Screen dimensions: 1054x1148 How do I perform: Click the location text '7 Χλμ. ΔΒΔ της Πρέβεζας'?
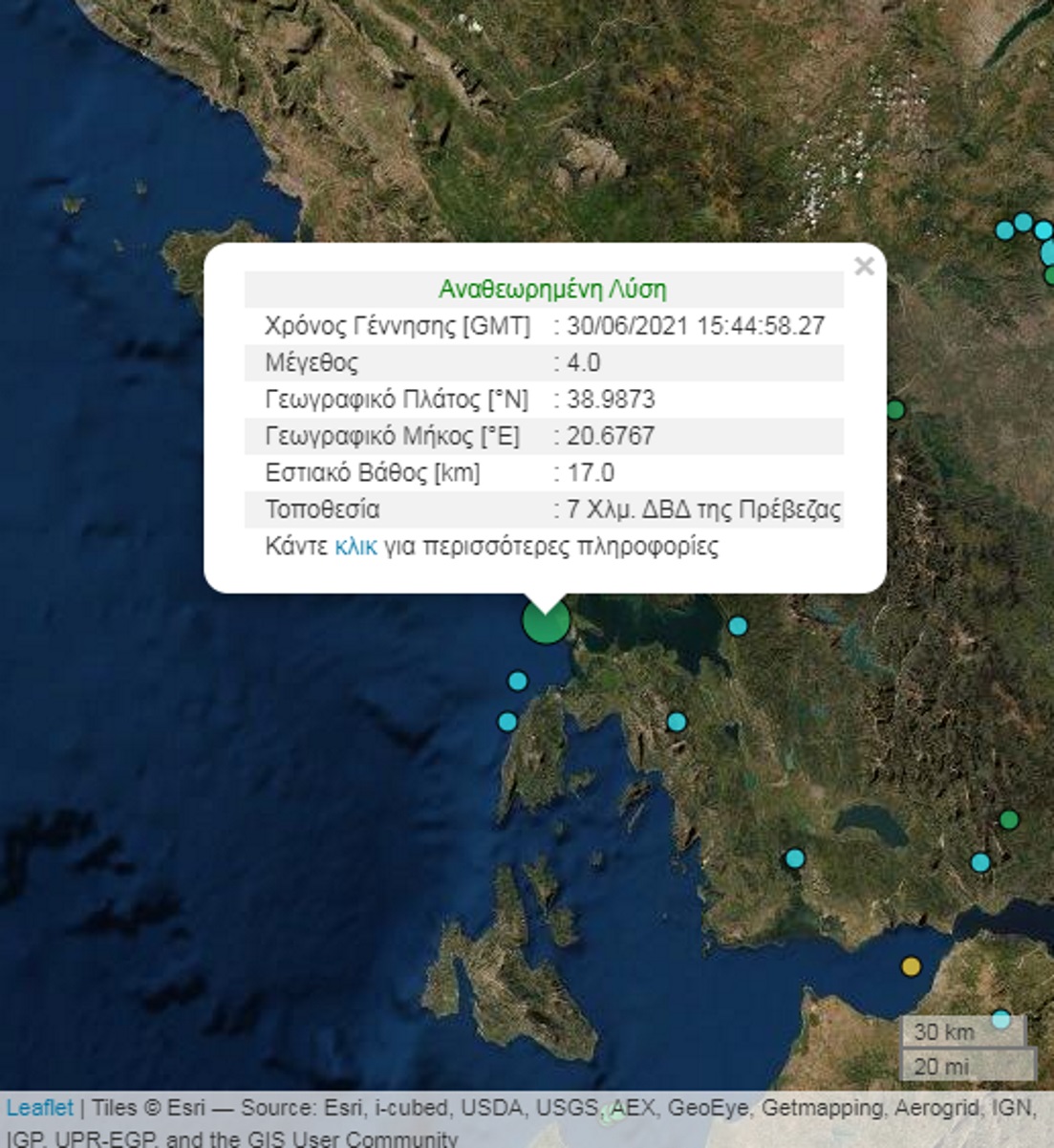704,509
